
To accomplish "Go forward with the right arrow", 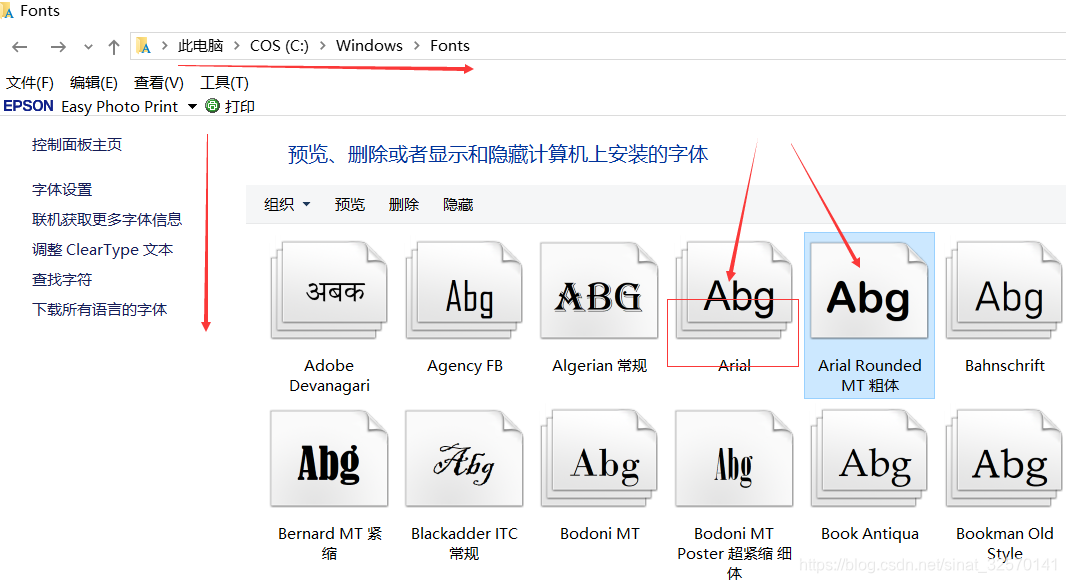I will pos(58,47).
